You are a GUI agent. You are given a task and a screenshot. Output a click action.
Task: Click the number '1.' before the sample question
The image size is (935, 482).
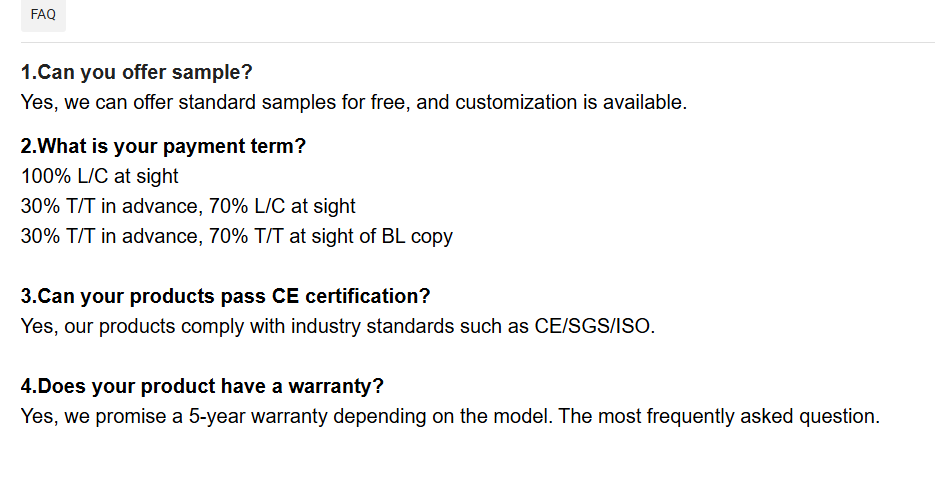click(29, 72)
